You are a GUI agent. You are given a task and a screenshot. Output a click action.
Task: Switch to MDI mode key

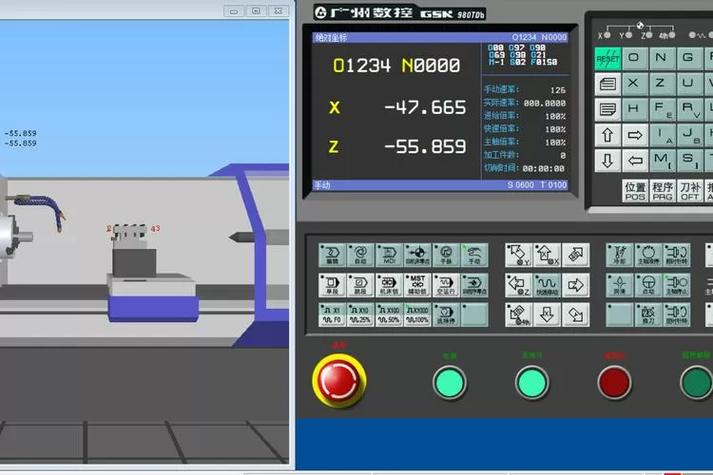389,255
